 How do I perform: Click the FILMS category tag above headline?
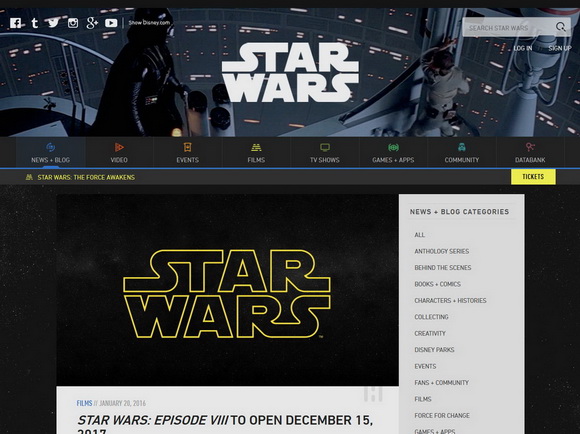pos(84,403)
